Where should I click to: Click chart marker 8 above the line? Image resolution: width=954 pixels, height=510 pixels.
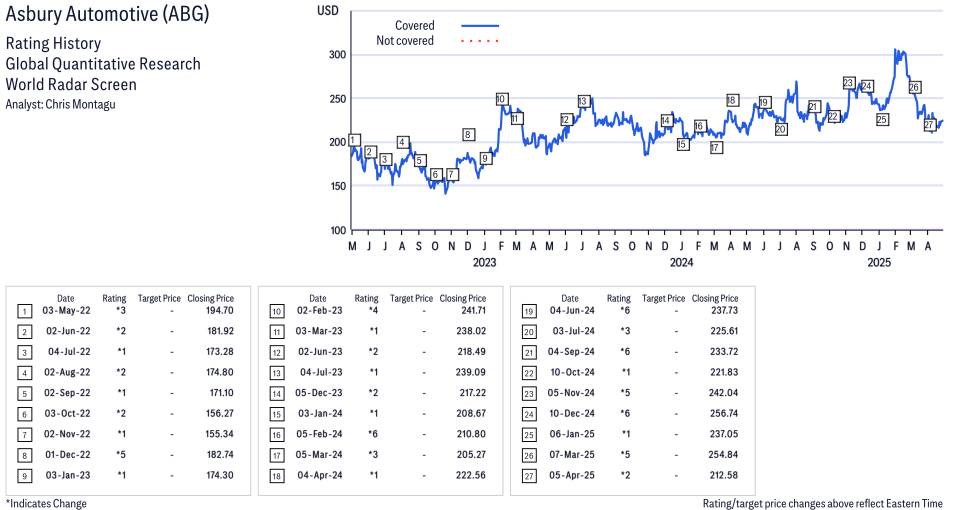tap(468, 134)
